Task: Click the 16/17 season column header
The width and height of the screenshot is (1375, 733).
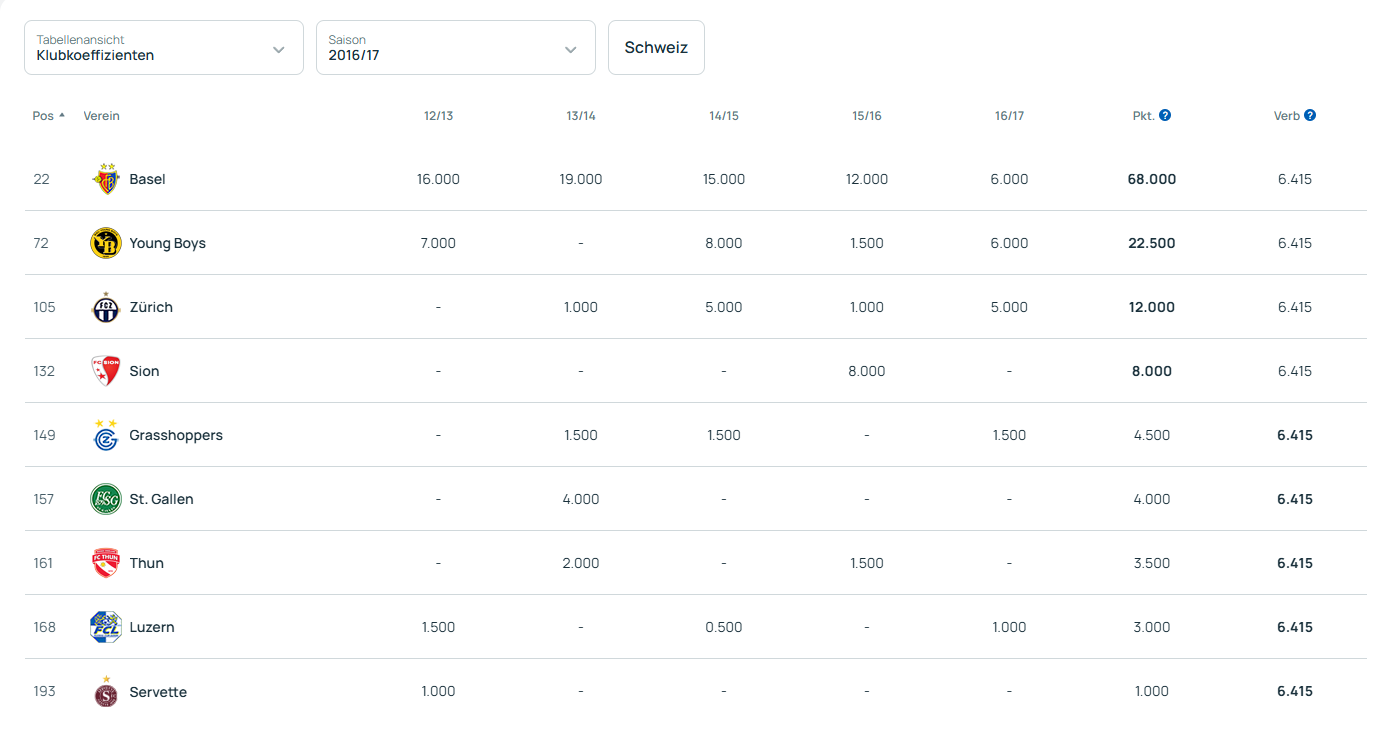Action: click(1009, 116)
